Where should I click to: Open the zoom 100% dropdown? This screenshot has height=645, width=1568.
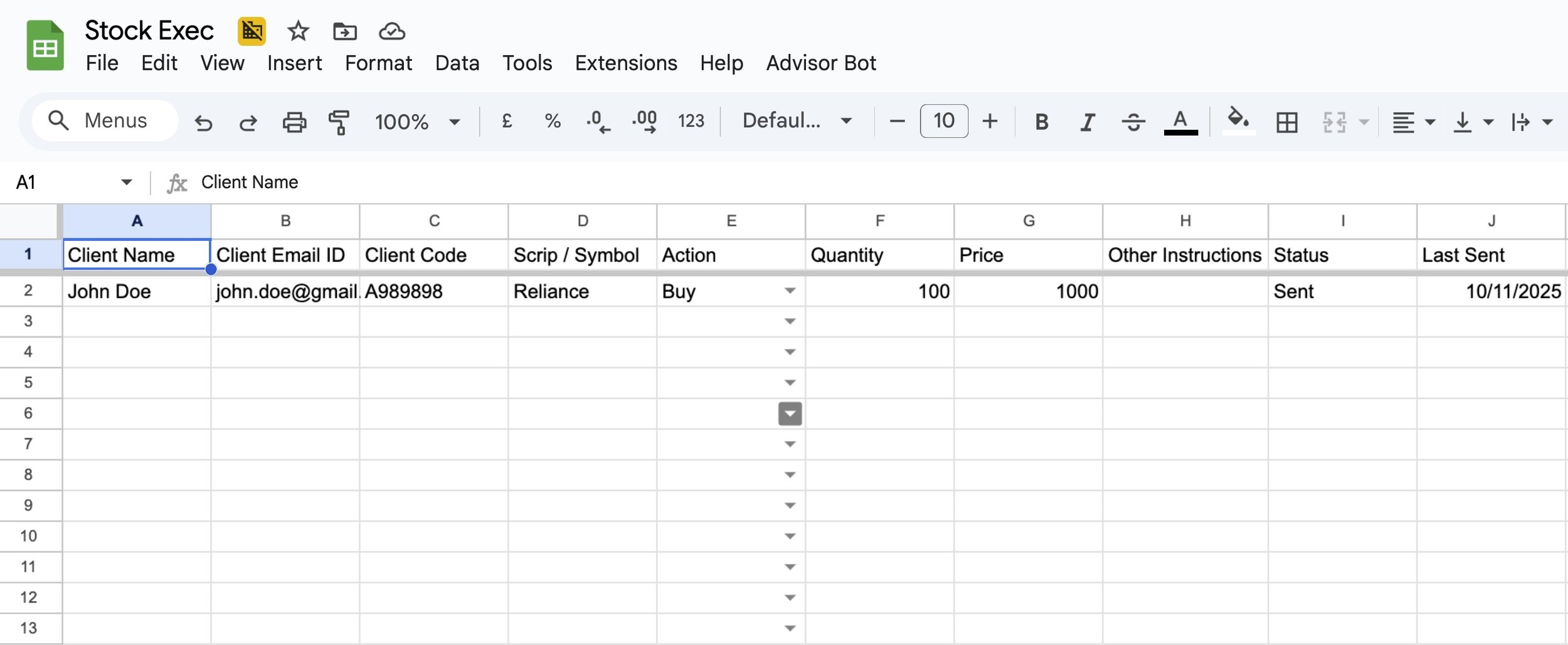pos(417,122)
